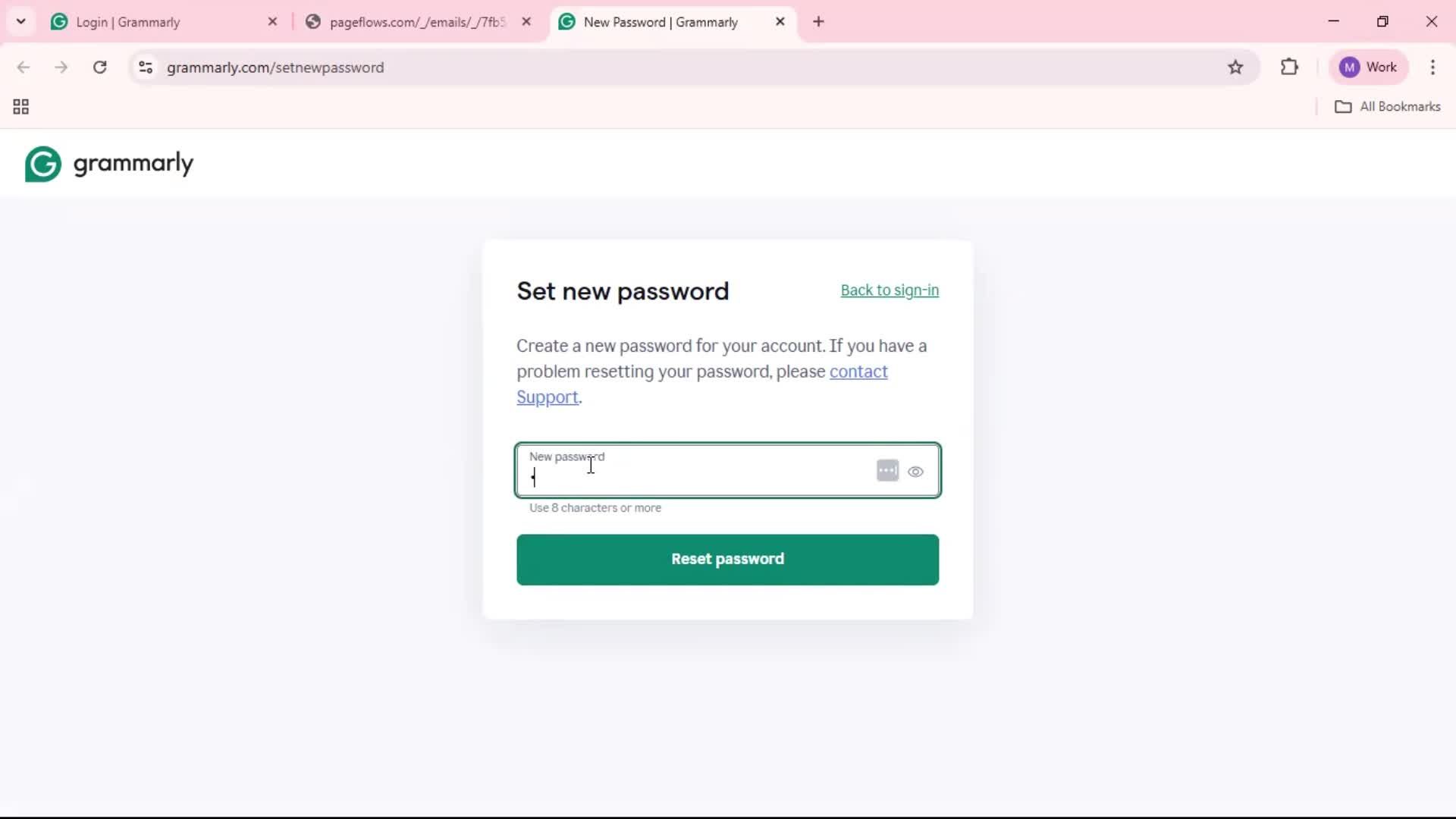Open the Work profile menu
Image resolution: width=1456 pixels, height=819 pixels.
click(x=1369, y=67)
